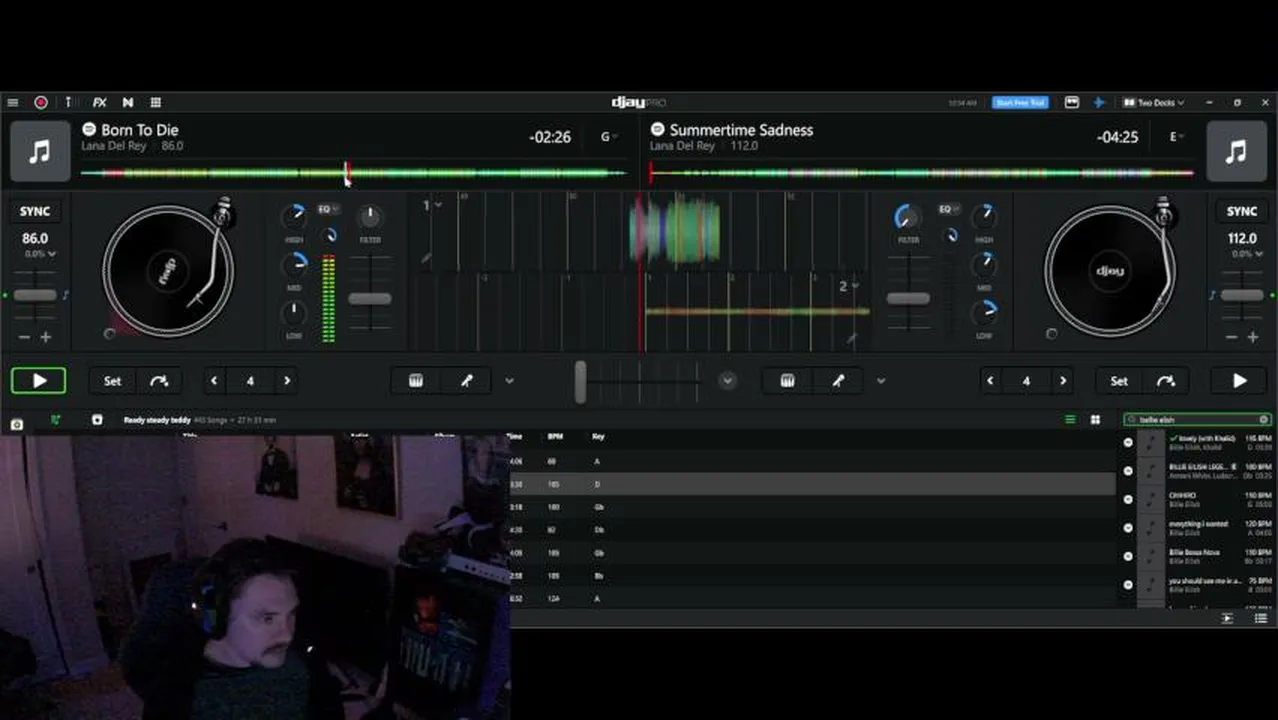Click the Automix airplane icon

click(x=1098, y=102)
